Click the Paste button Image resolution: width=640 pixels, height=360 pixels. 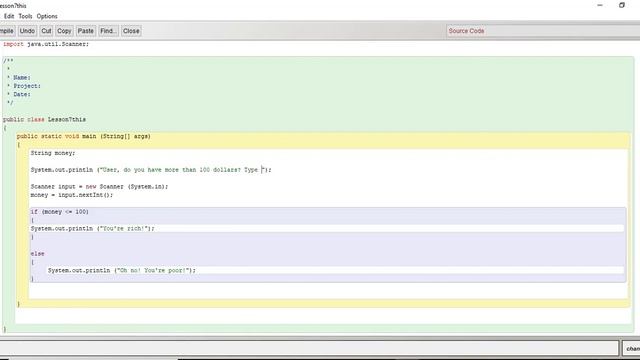click(86, 31)
